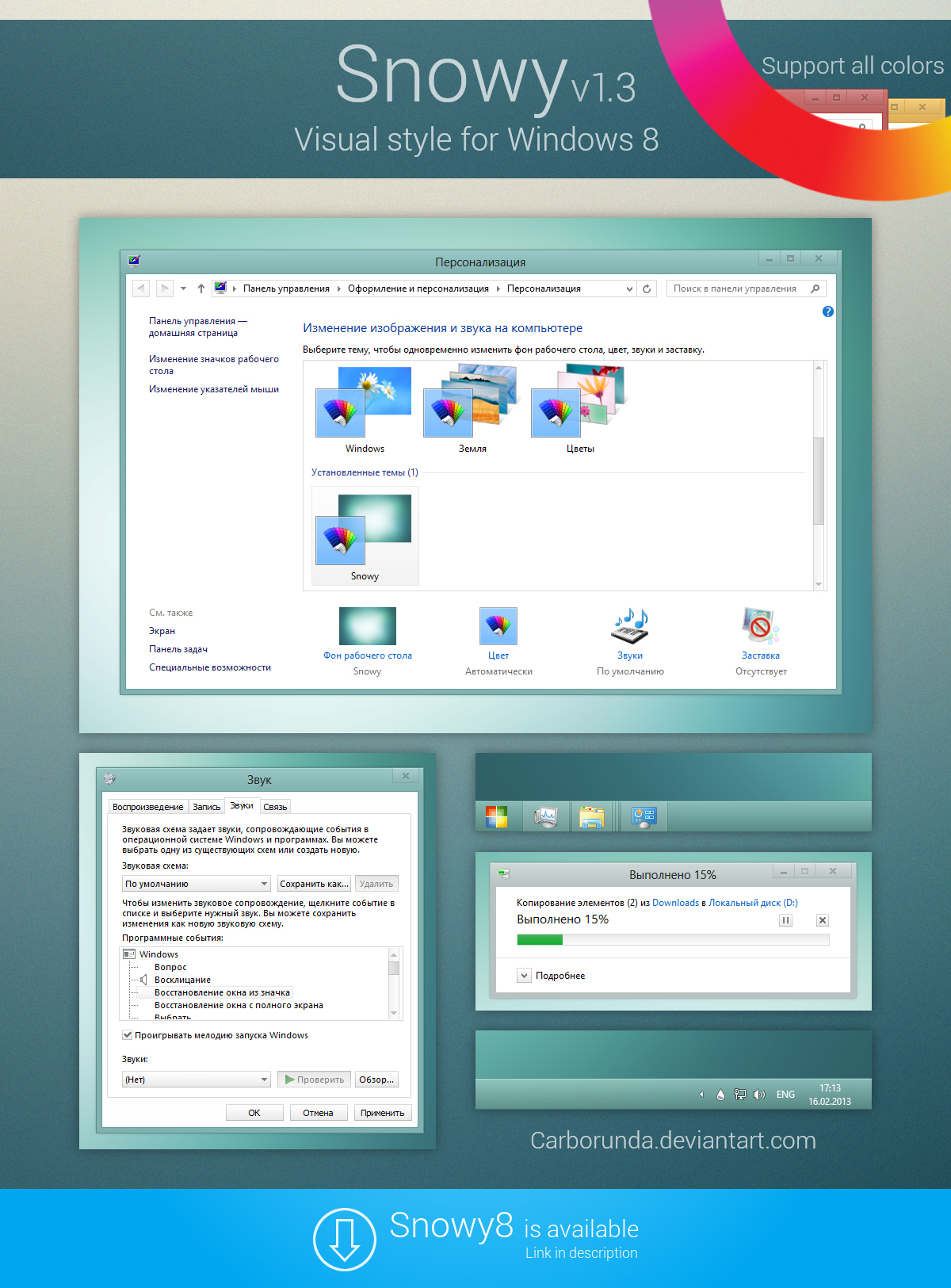This screenshot has height=1288, width=951.
Task: Click Сохранить как... button
Action: (x=314, y=884)
